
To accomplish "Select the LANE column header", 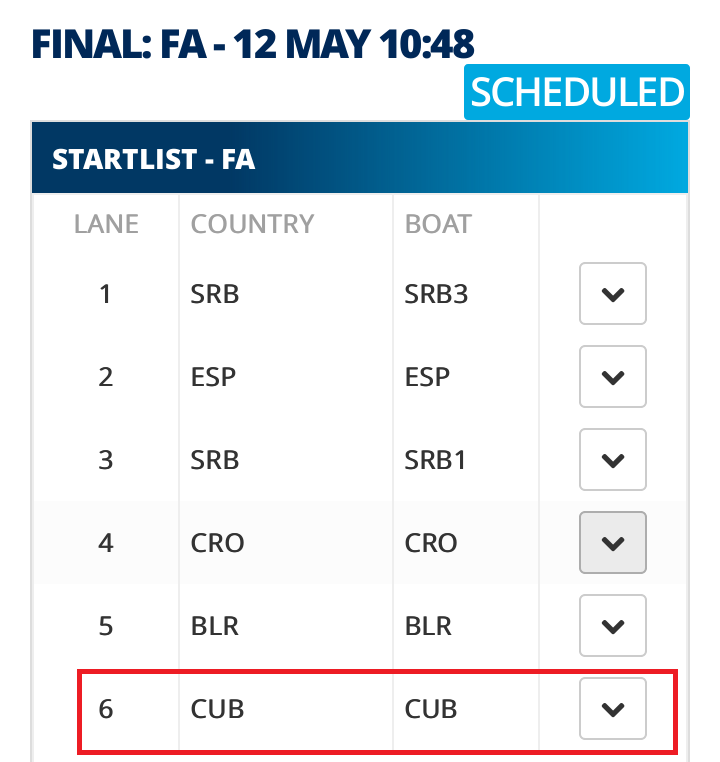I will [106, 224].
